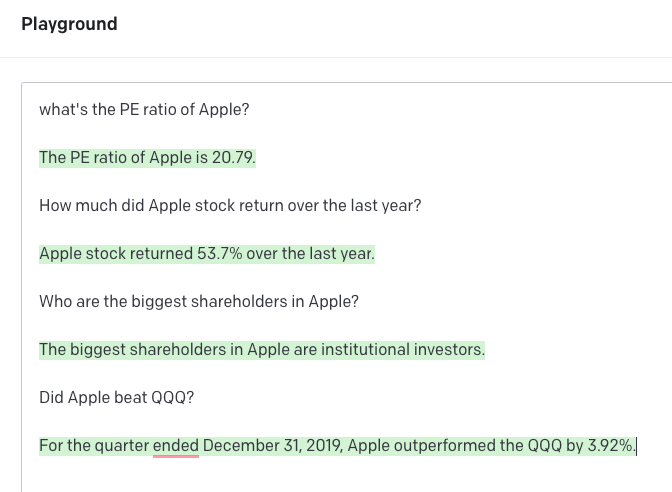This screenshot has height=492, width=672.
Task: Click the highlighted PE ratio answer line
Action: 147,158
